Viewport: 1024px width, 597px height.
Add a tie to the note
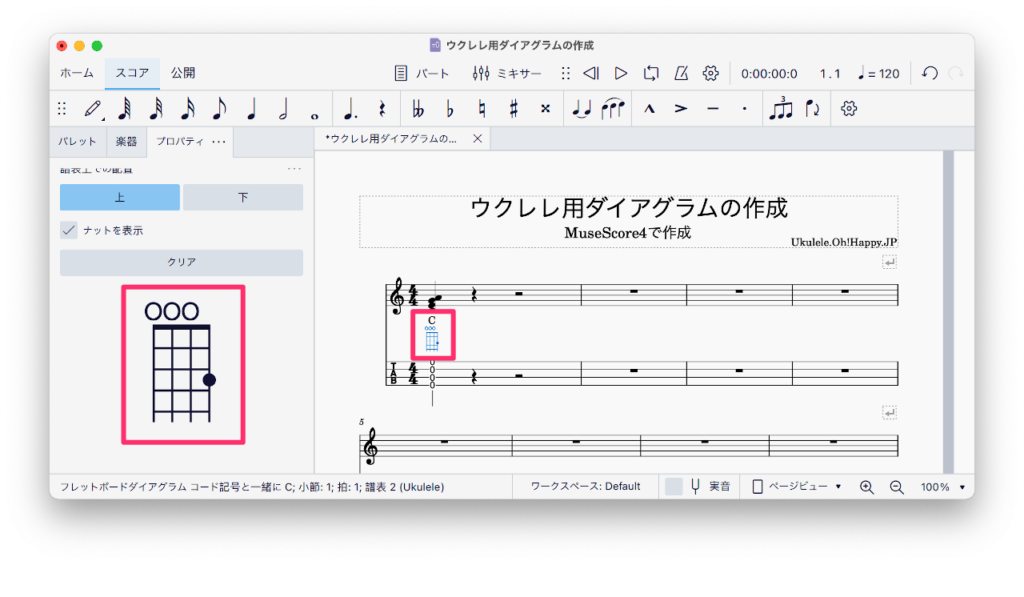point(580,108)
